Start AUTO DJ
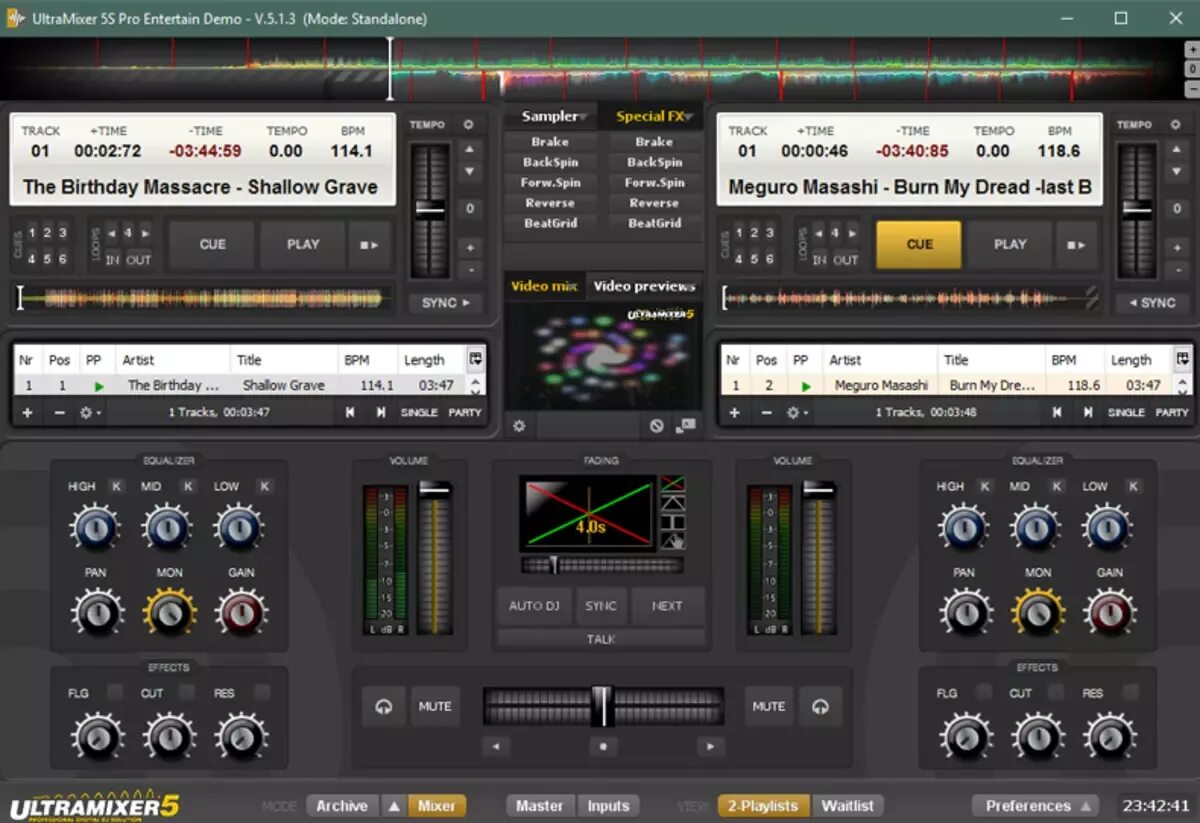1200x823 pixels. tap(534, 606)
